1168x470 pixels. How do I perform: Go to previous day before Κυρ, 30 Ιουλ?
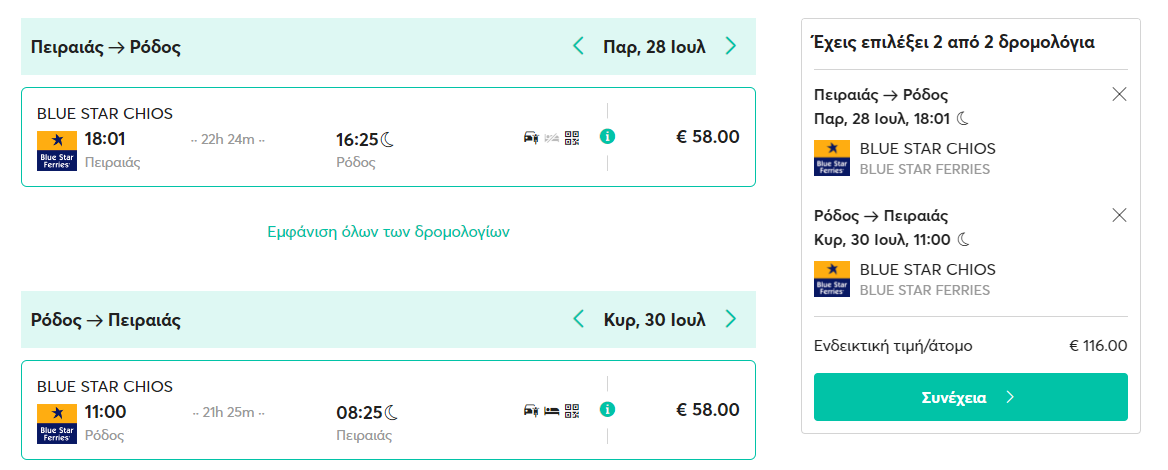[x=578, y=319]
